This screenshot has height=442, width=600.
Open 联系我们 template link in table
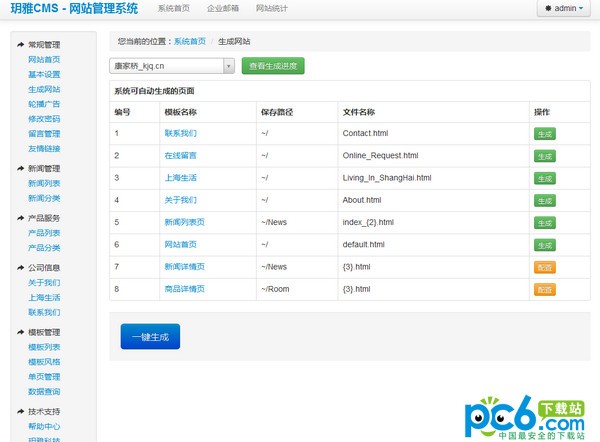[180, 133]
